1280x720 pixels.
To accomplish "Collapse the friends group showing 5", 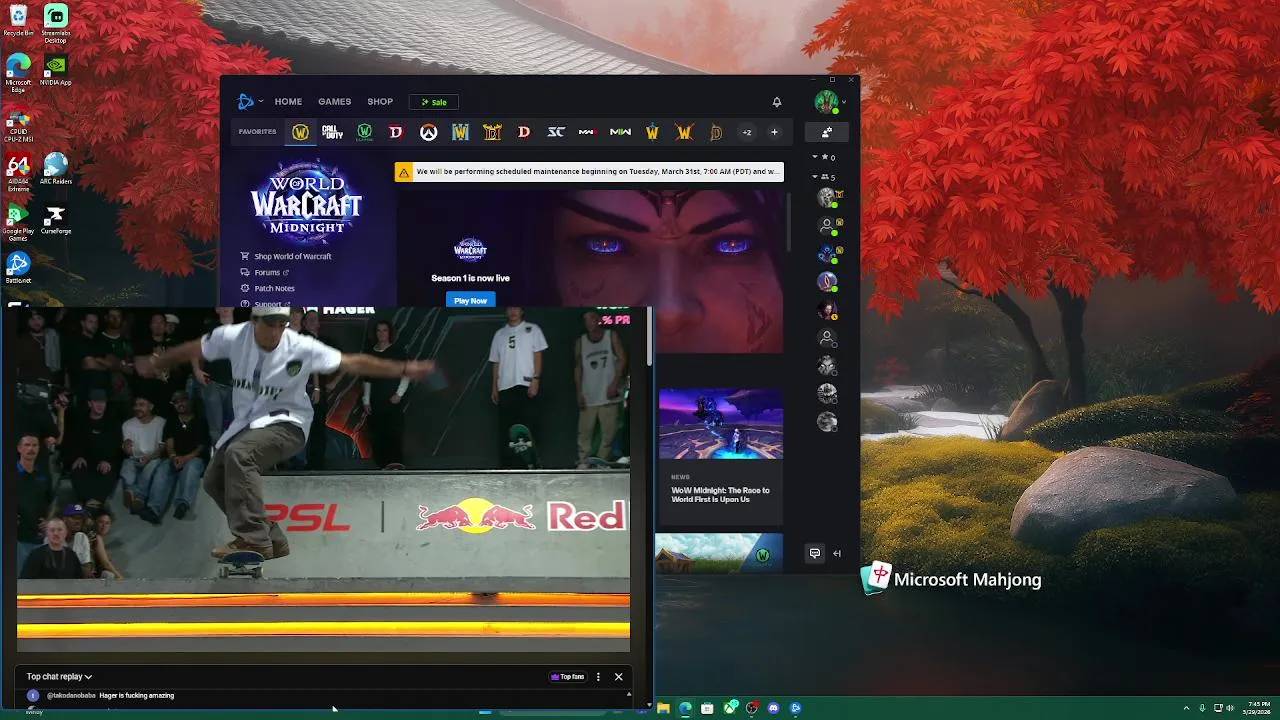I will click(x=815, y=177).
